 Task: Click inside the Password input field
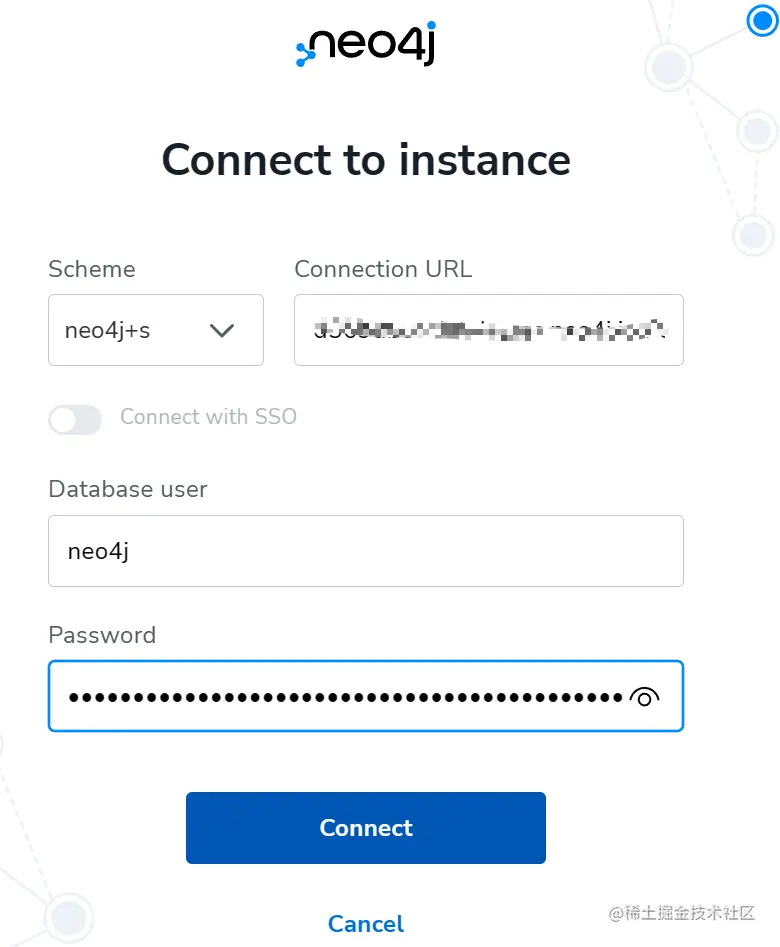click(x=340, y=697)
